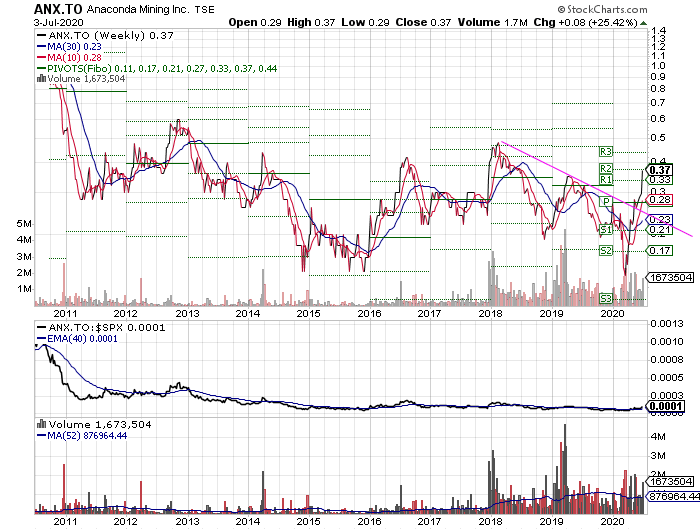Click the green up-arrow beside the Chg value
Viewport: 700px width, 530px height.
click(643, 23)
